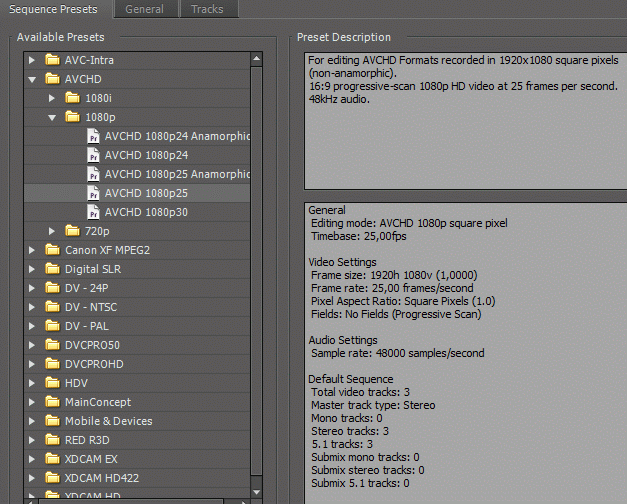Image resolution: width=627 pixels, height=504 pixels.
Task: Click the DV - PAL folder icon
Action: tap(52, 326)
